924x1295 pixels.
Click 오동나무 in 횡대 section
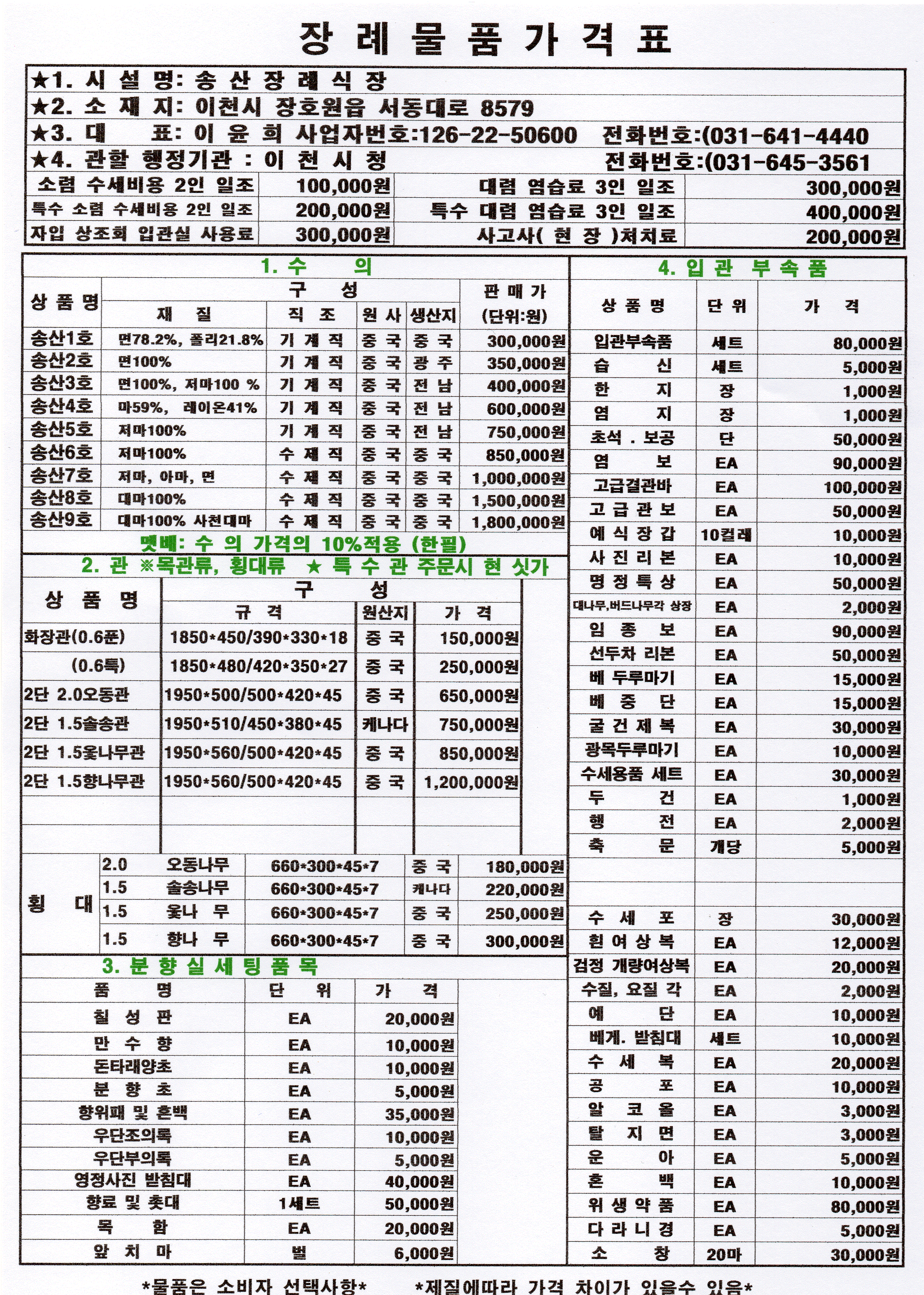(x=197, y=866)
